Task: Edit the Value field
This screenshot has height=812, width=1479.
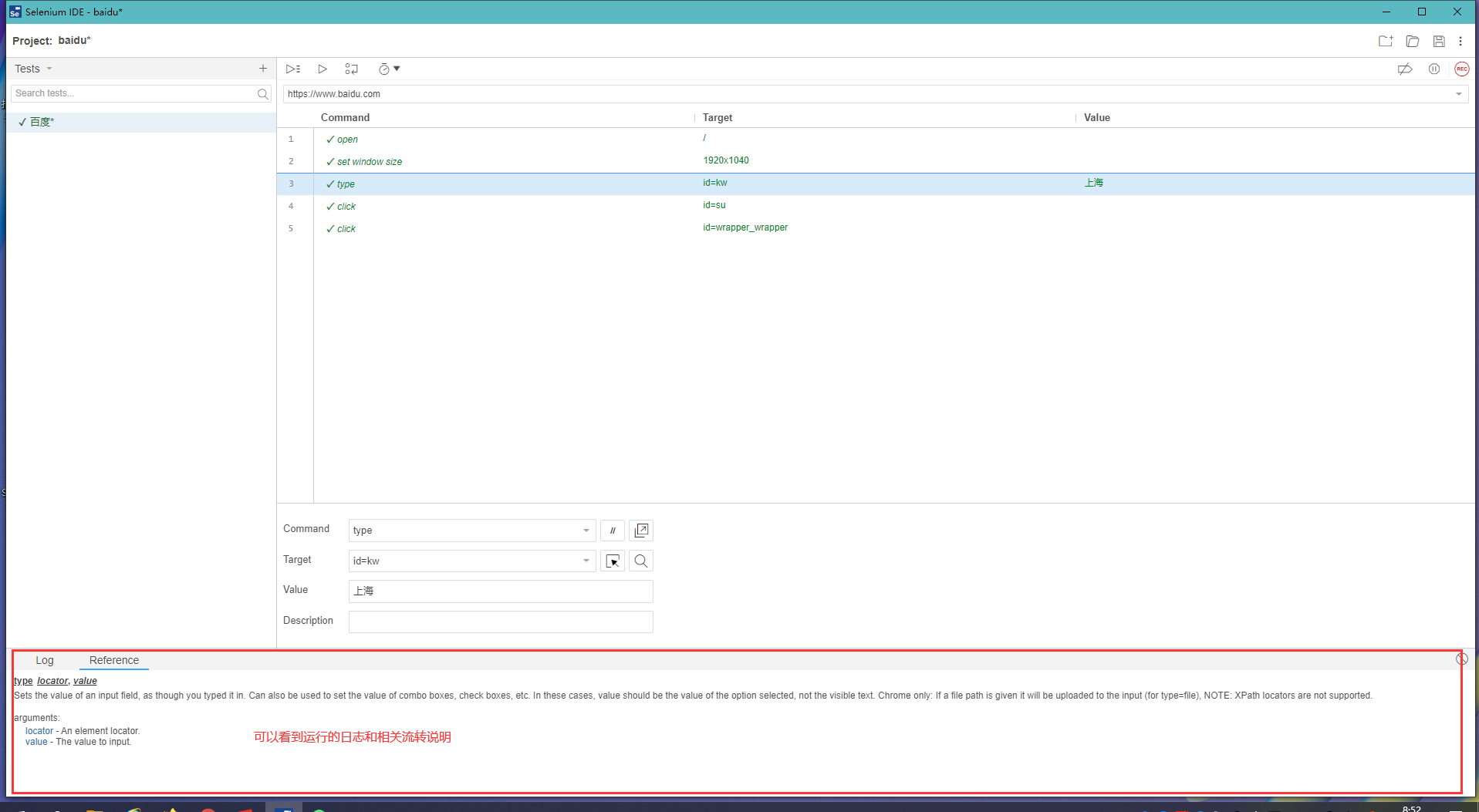Action: coord(501,591)
